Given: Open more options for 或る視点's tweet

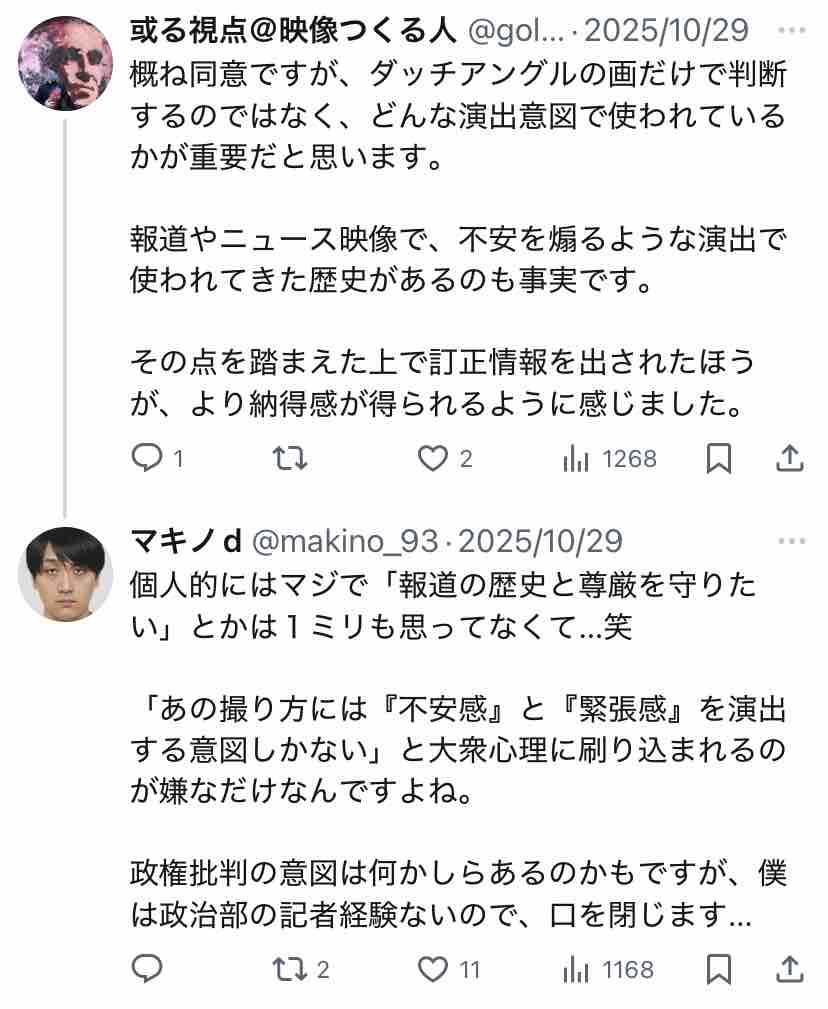Looking at the screenshot, I should coord(791,30).
